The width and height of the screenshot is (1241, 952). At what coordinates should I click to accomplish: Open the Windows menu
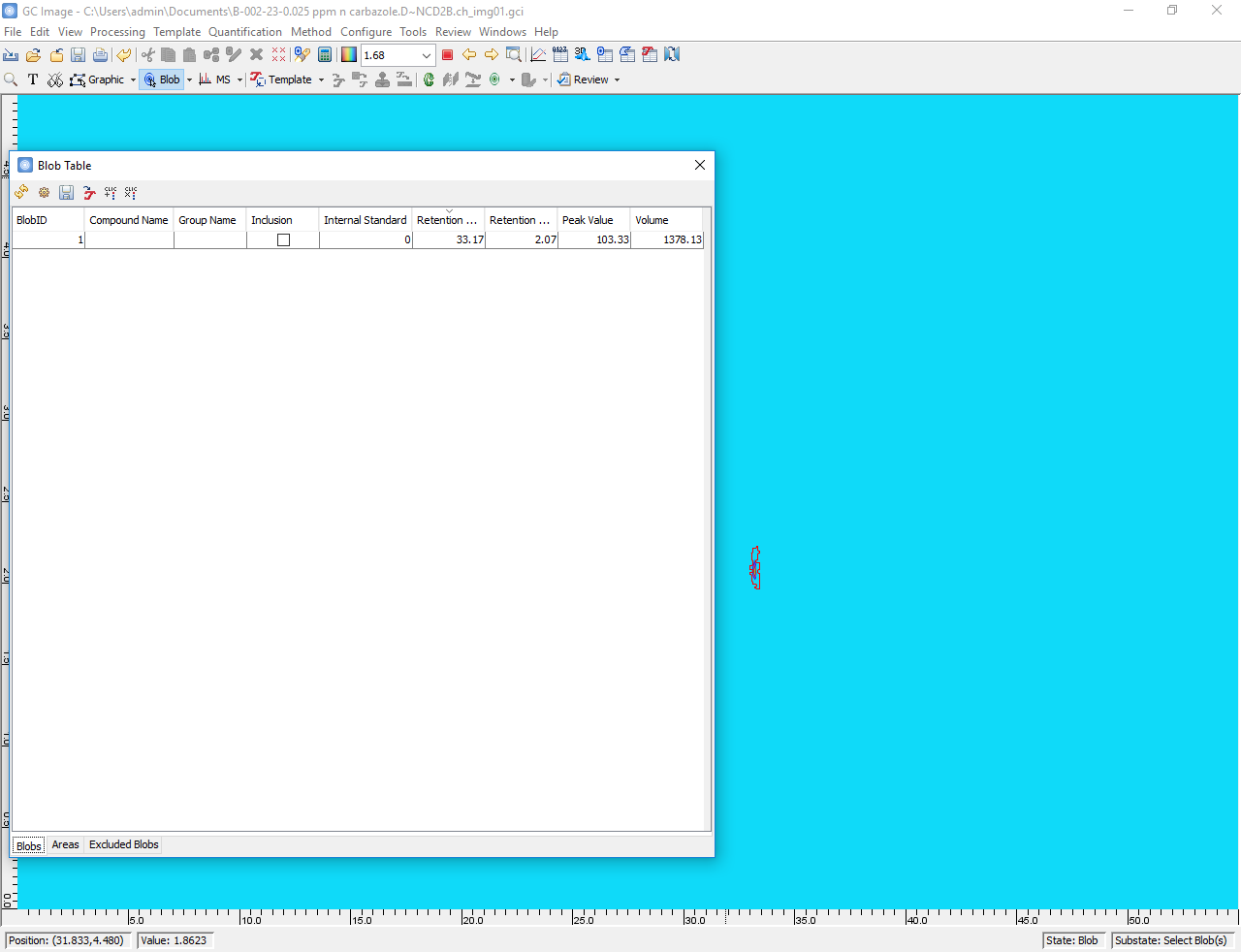(502, 32)
